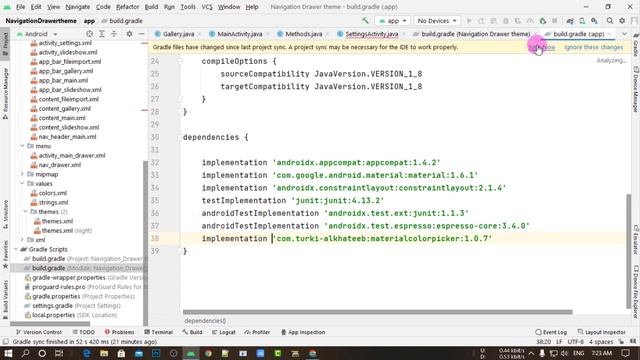Click the UTF-8 encoding status entry
640x360 pixels.
[x=575, y=342]
